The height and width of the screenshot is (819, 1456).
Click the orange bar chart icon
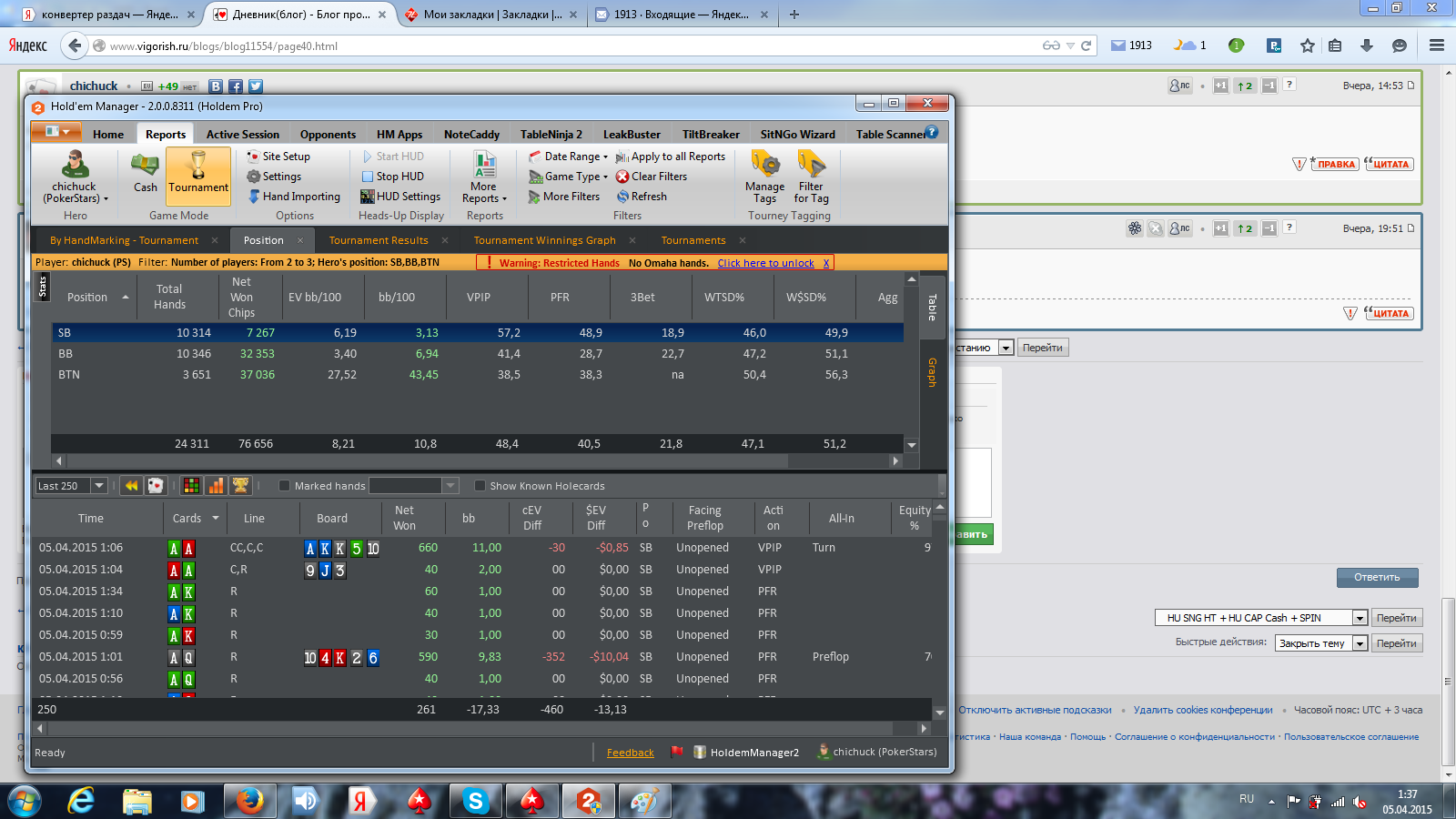tap(216, 486)
